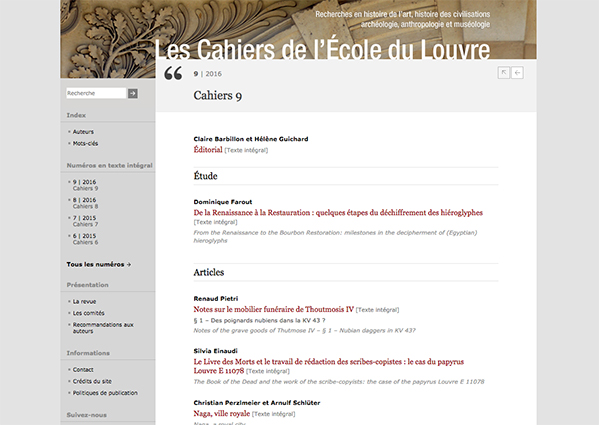This screenshot has width=599, height=425.
Task: Open Naga, ville royale article
Action: pos(222,414)
